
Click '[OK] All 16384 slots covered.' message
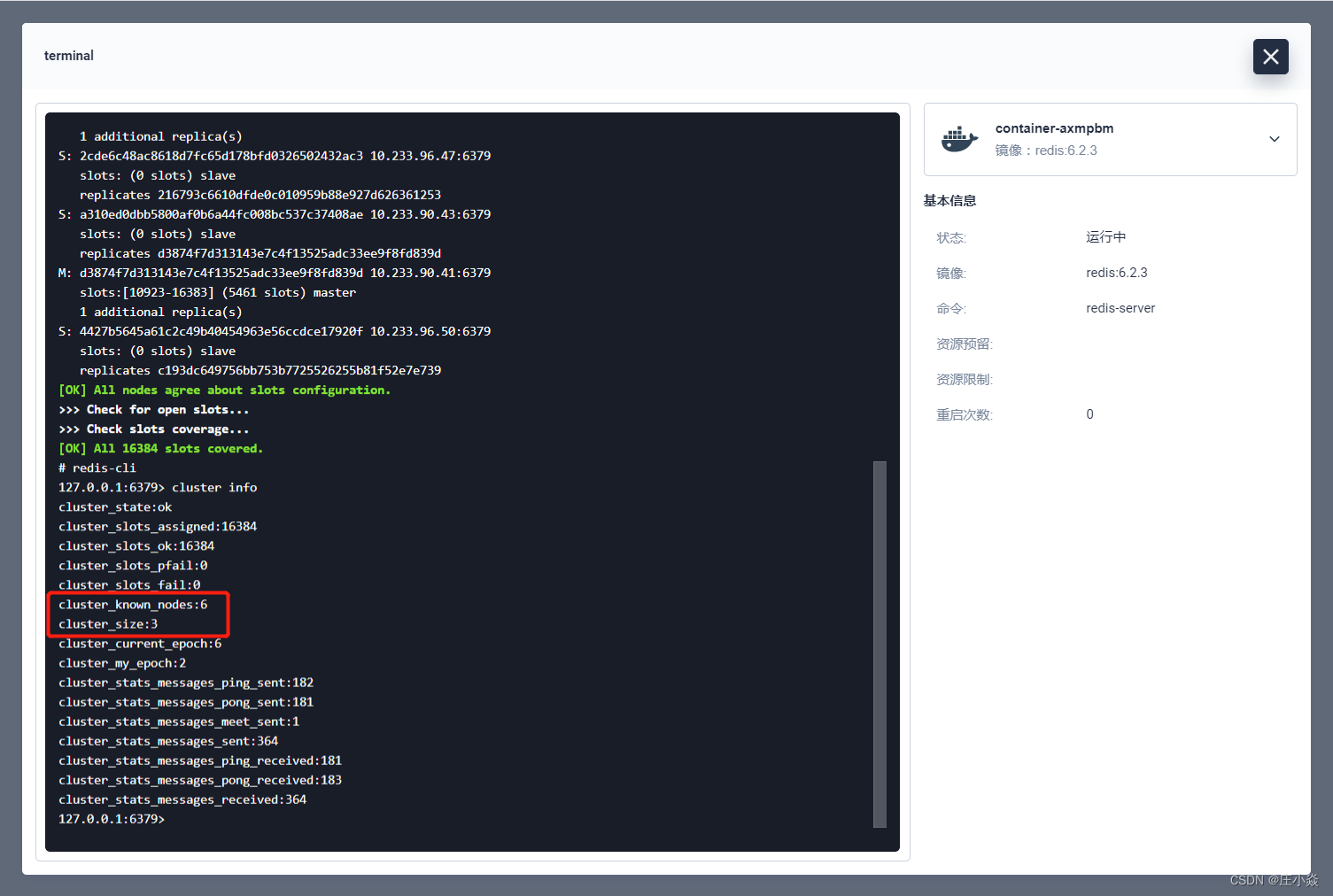click(161, 449)
